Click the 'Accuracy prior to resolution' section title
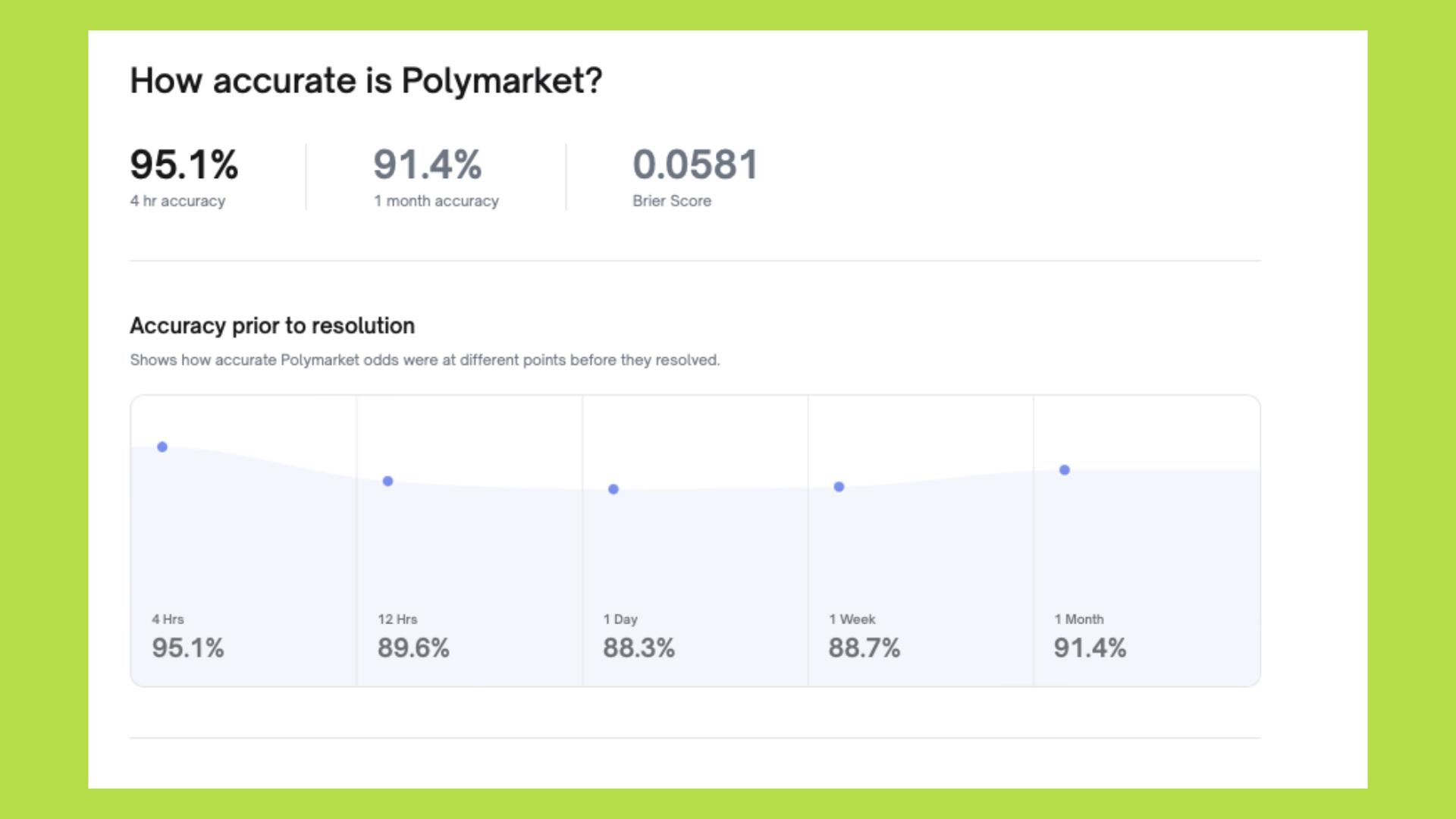Image resolution: width=1456 pixels, height=819 pixels. 272,325
